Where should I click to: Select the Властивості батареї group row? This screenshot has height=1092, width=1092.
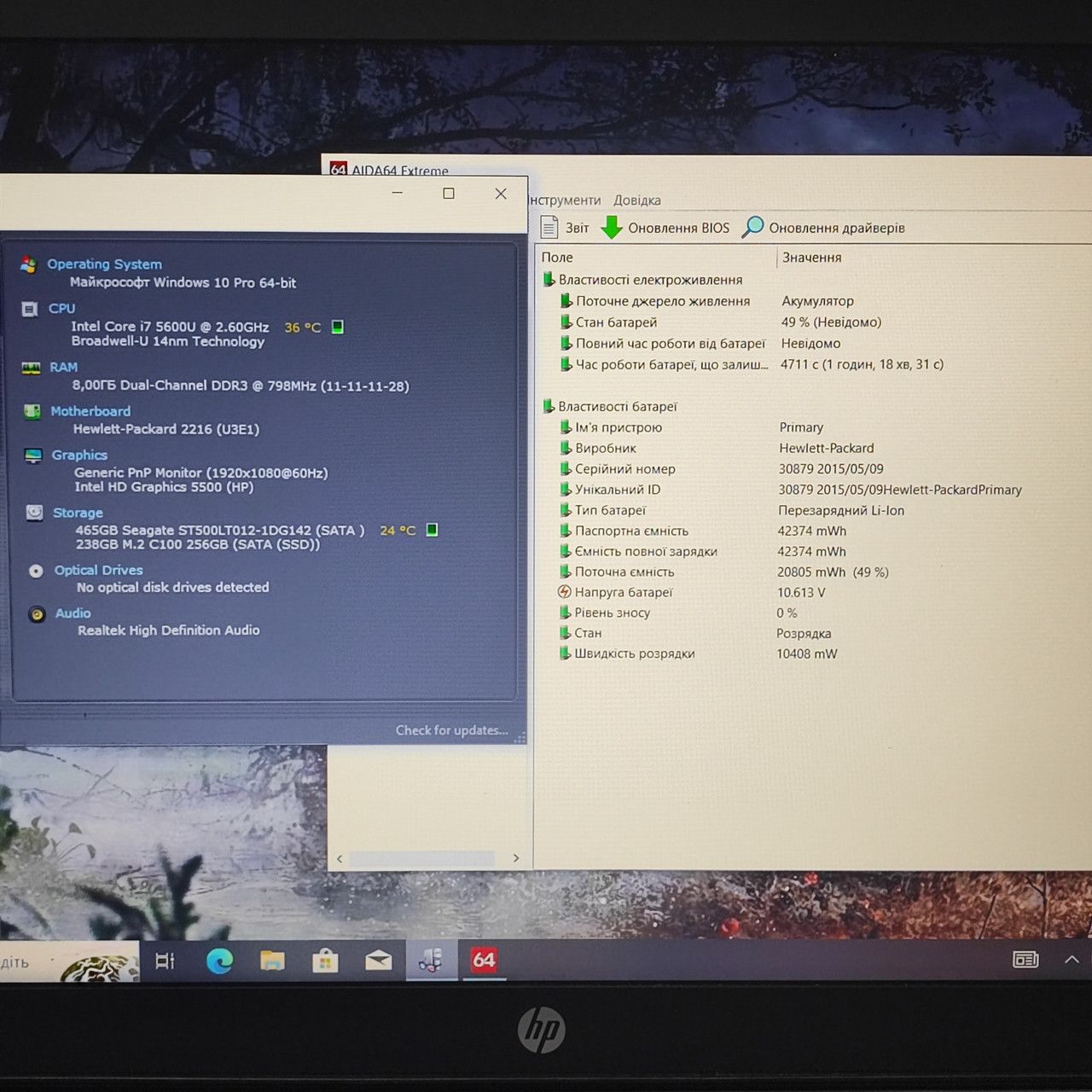[617, 407]
